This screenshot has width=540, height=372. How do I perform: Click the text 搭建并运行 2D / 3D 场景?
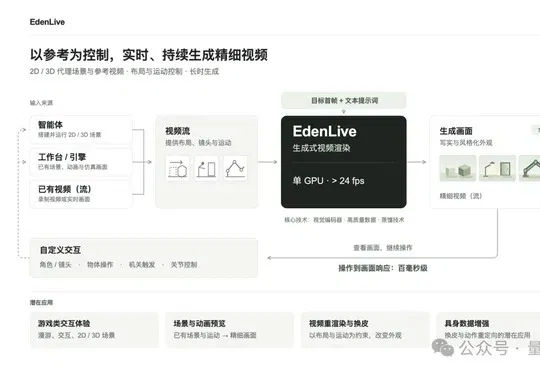pos(70,135)
